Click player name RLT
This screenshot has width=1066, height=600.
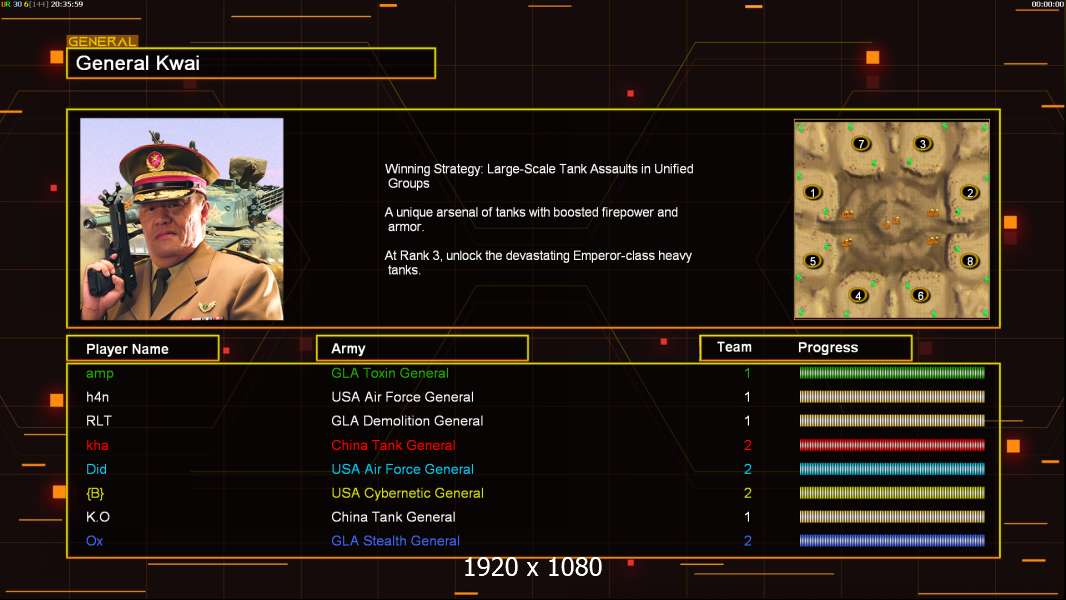click(99, 421)
